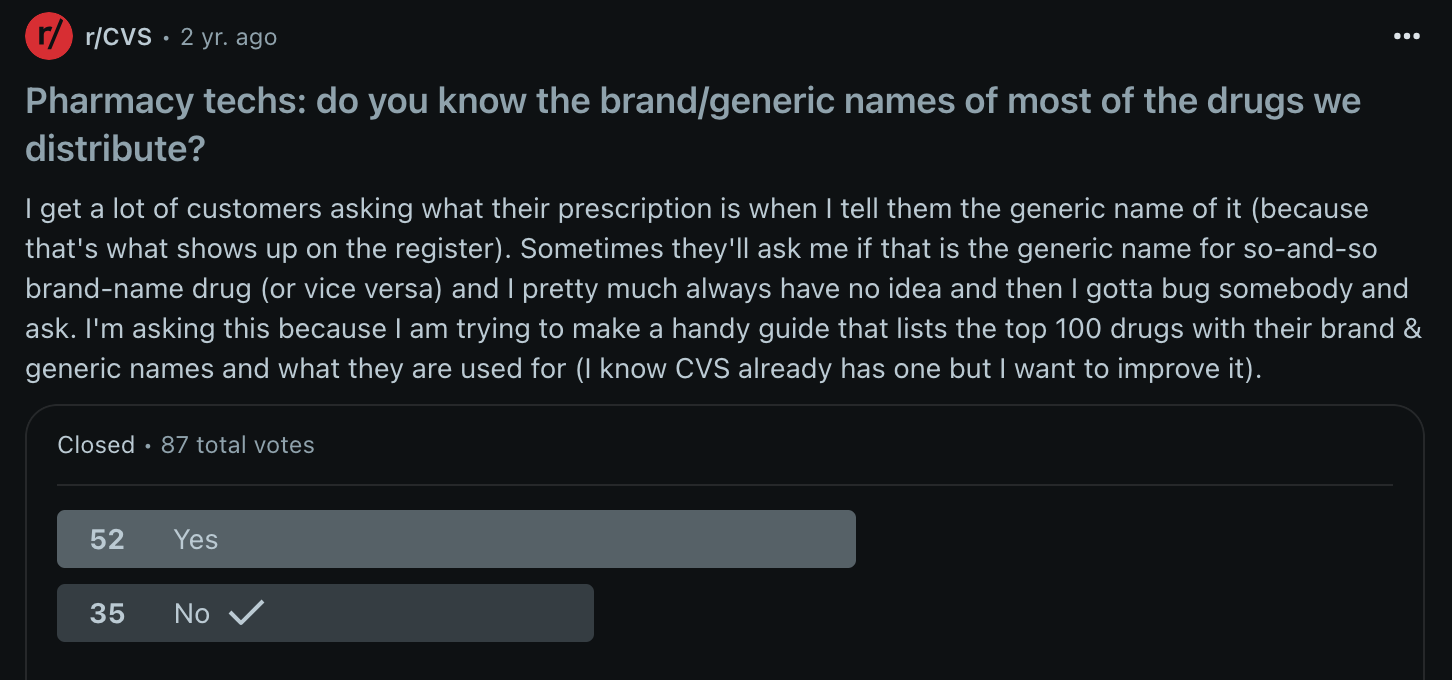Click the horizontal divider line inside the poll
Viewport: 1452px width, 680px height.
[x=724, y=485]
